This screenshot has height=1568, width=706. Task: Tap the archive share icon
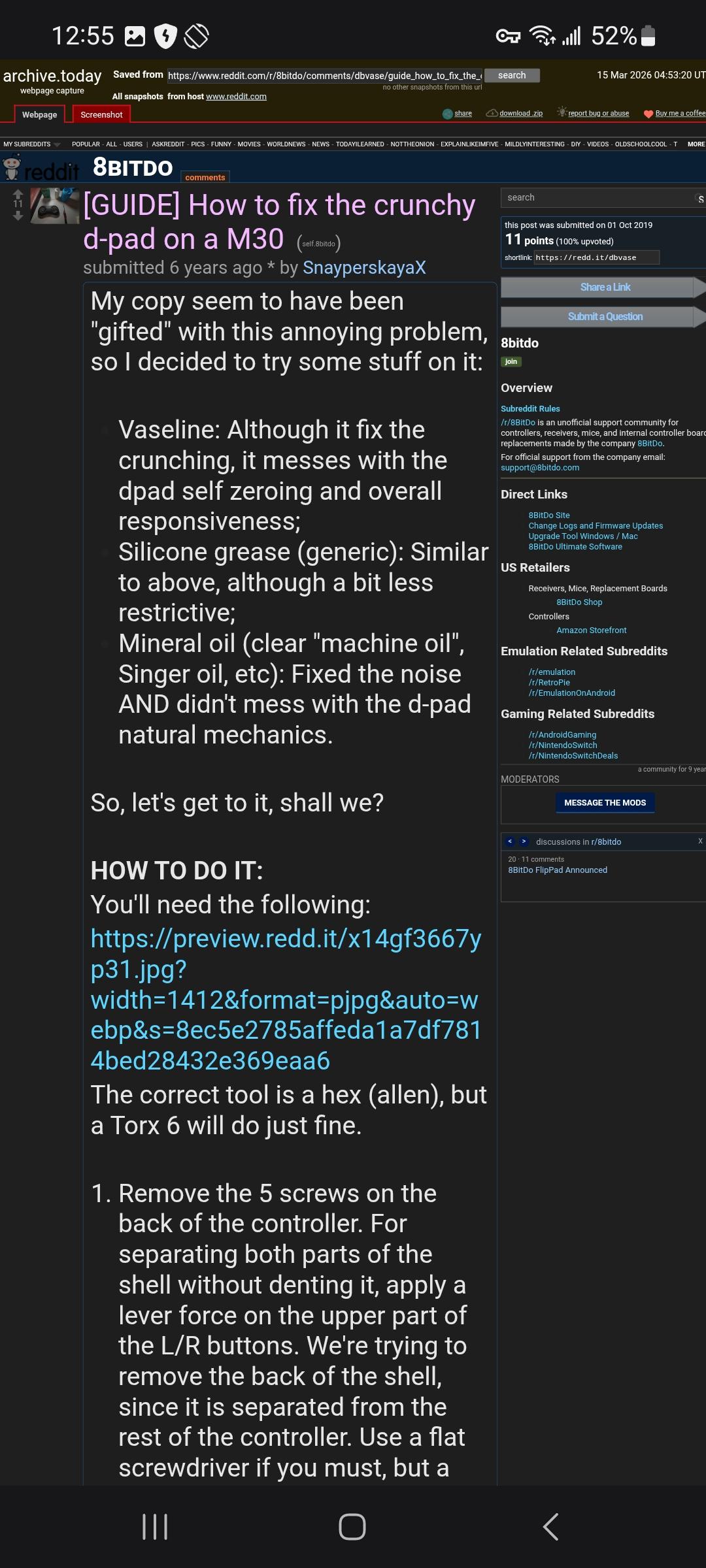(x=448, y=114)
